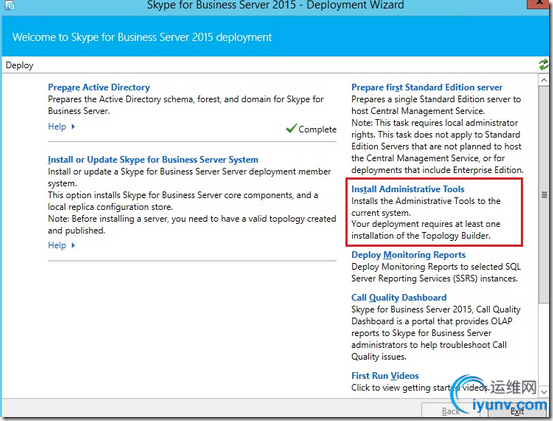Open Call Quality Dashboard link
The width and height of the screenshot is (553, 421).
click(x=399, y=297)
